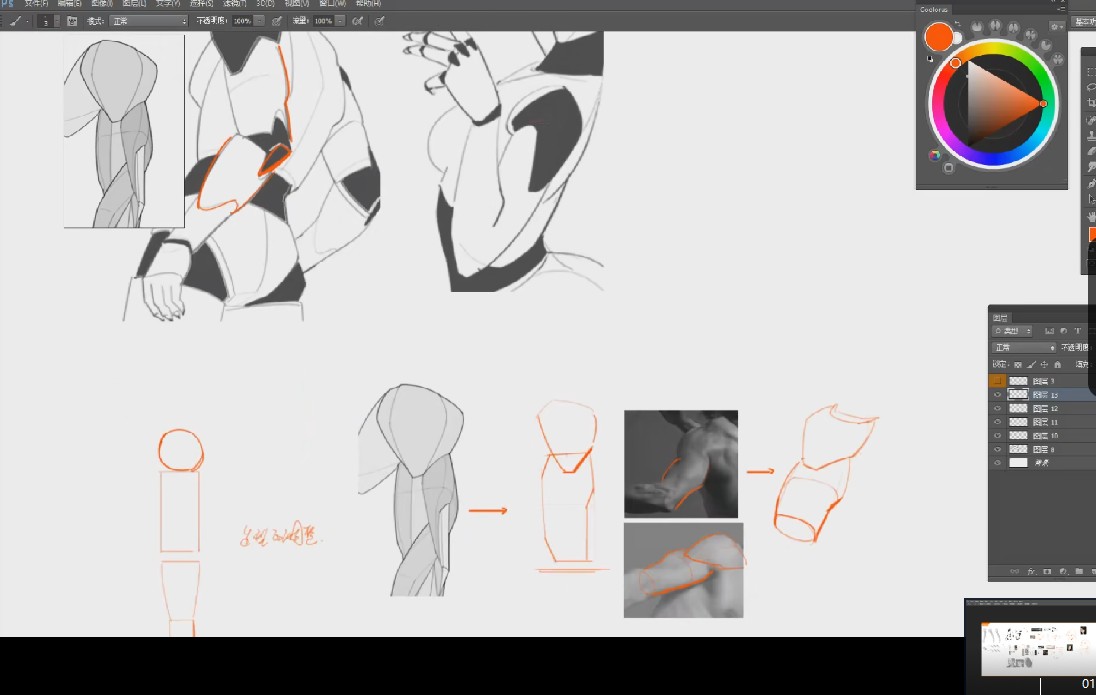Show the hidden 图层 3 layer
The height and width of the screenshot is (695, 1096).
[997, 381]
